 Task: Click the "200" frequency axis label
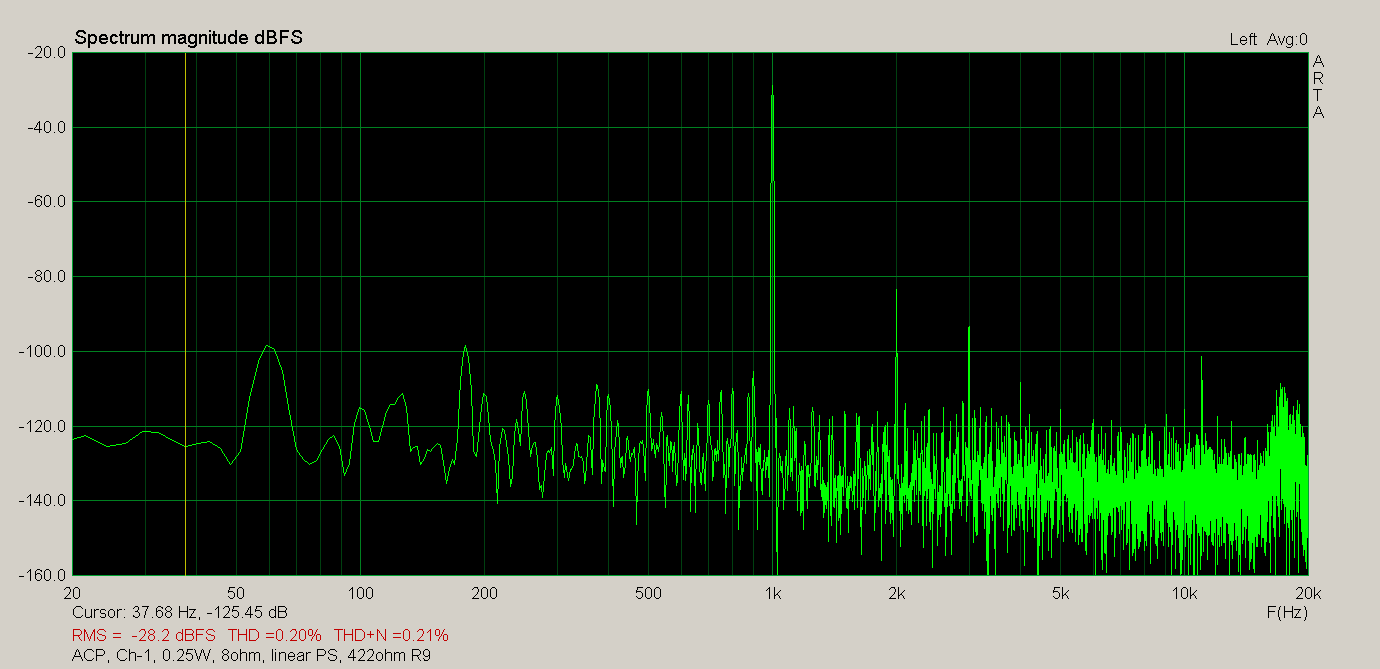point(484,593)
